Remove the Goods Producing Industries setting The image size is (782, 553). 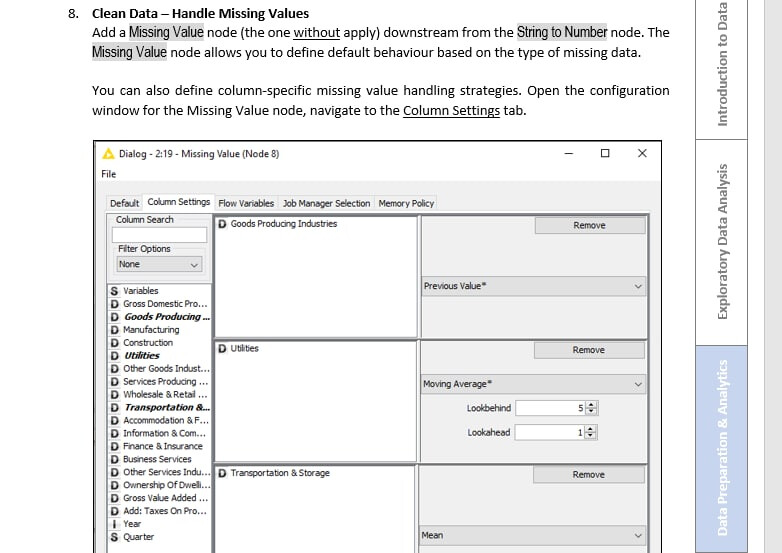click(588, 226)
